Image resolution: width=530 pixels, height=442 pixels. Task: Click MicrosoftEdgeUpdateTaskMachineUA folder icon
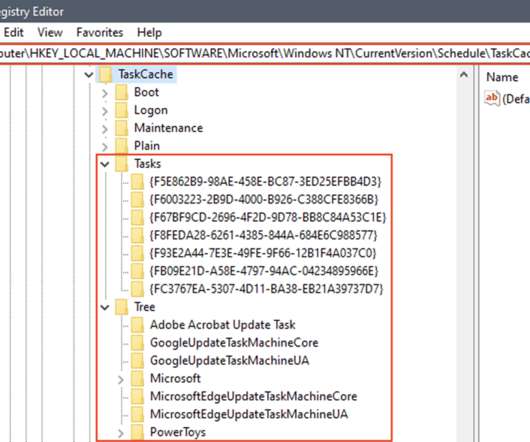click(137, 415)
